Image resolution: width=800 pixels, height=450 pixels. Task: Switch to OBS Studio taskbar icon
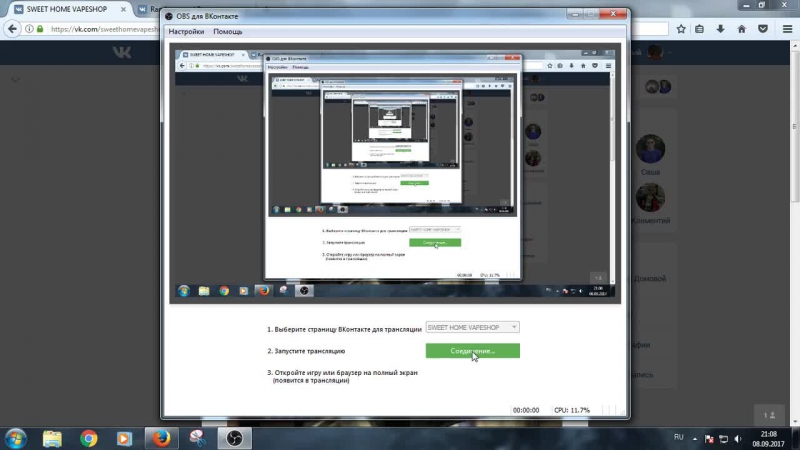coord(234,438)
